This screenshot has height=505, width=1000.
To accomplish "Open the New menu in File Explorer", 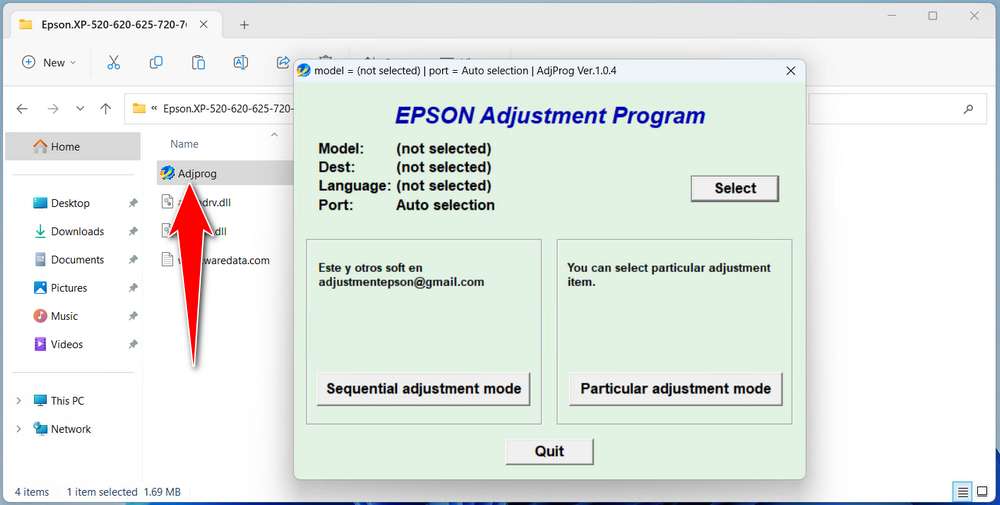I will (x=49, y=62).
